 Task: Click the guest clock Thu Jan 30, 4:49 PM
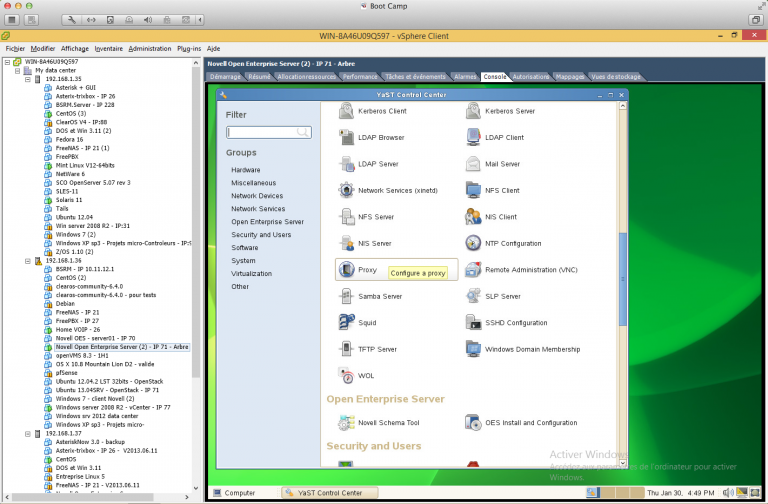point(680,493)
